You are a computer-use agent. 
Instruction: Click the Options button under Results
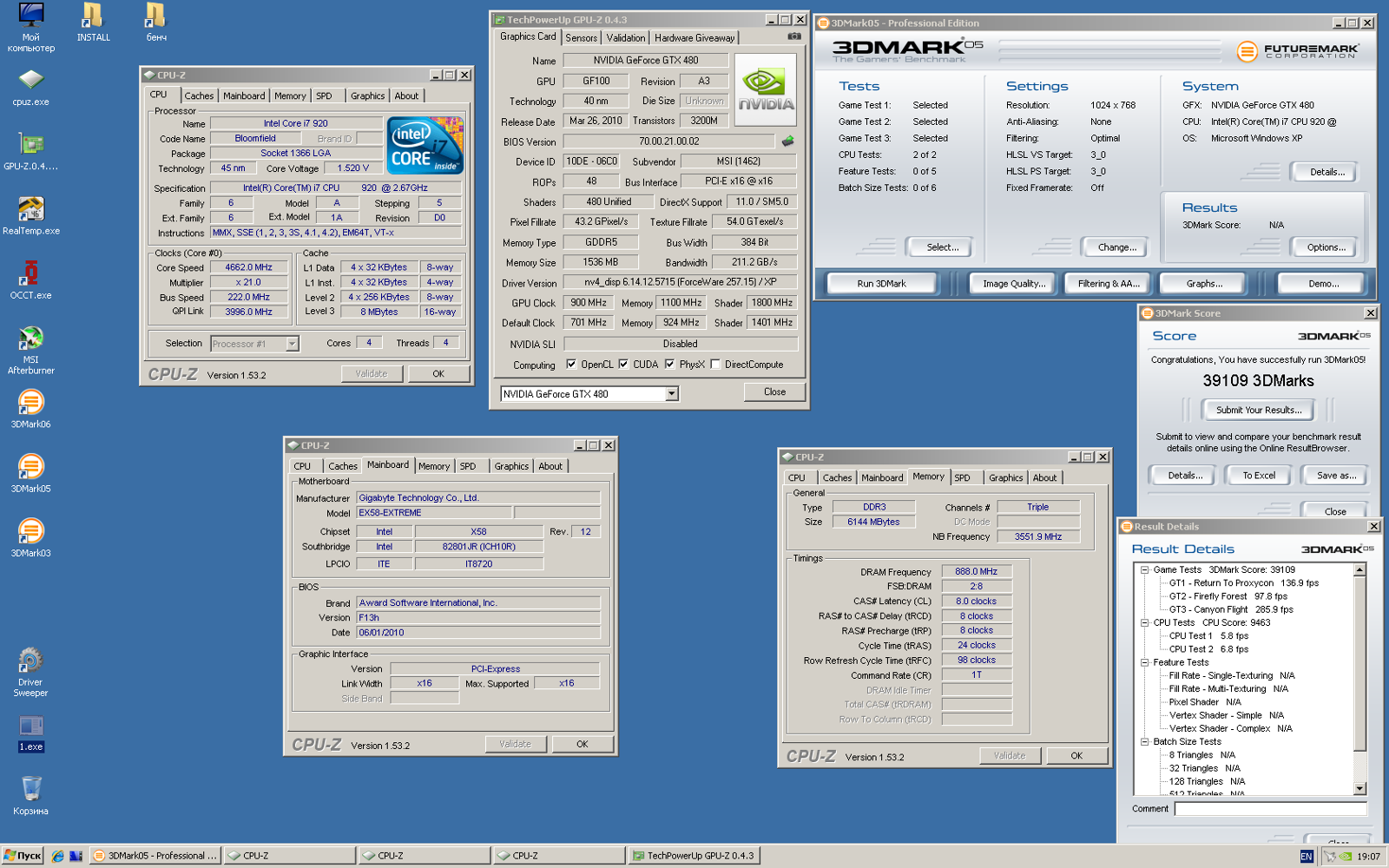1326,247
